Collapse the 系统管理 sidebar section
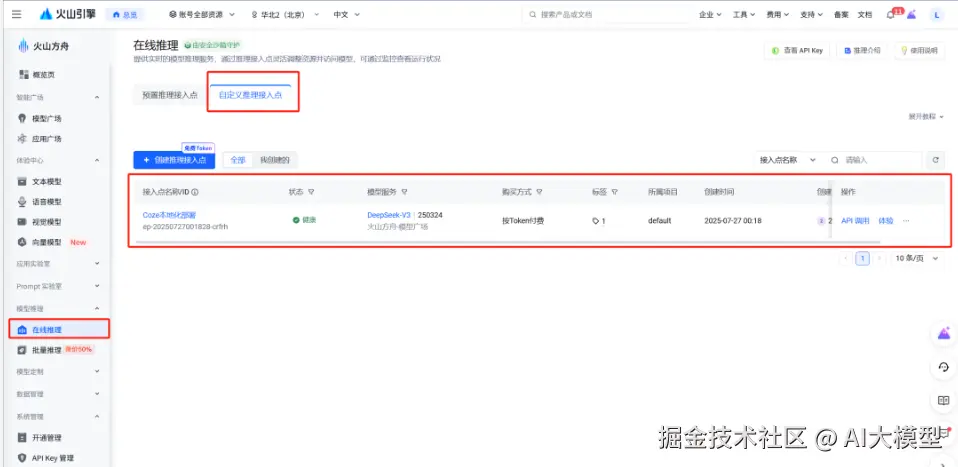This screenshot has width=958, height=467. tap(97, 416)
